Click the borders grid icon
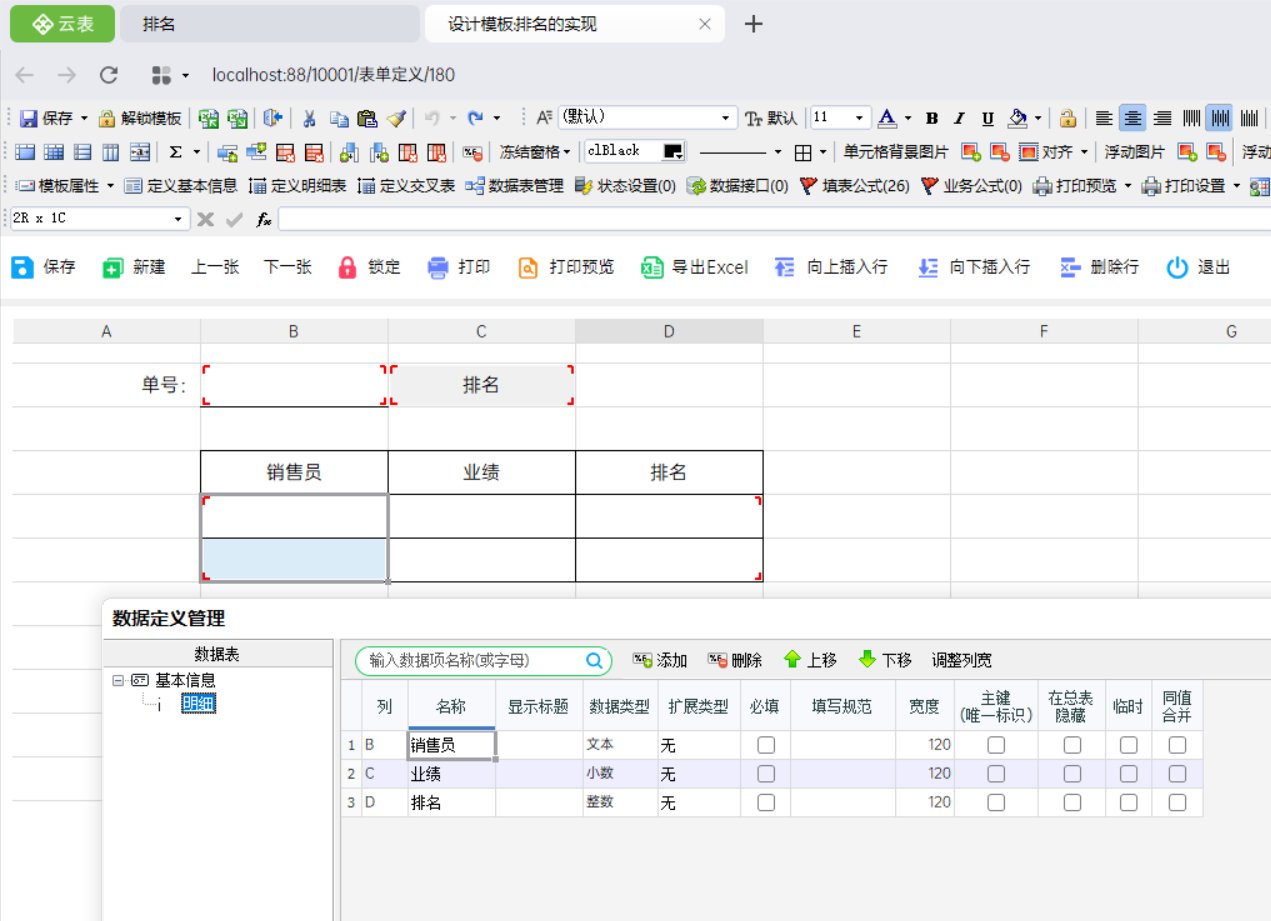The height and width of the screenshot is (921, 1271). pyautogui.click(x=803, y=152)
